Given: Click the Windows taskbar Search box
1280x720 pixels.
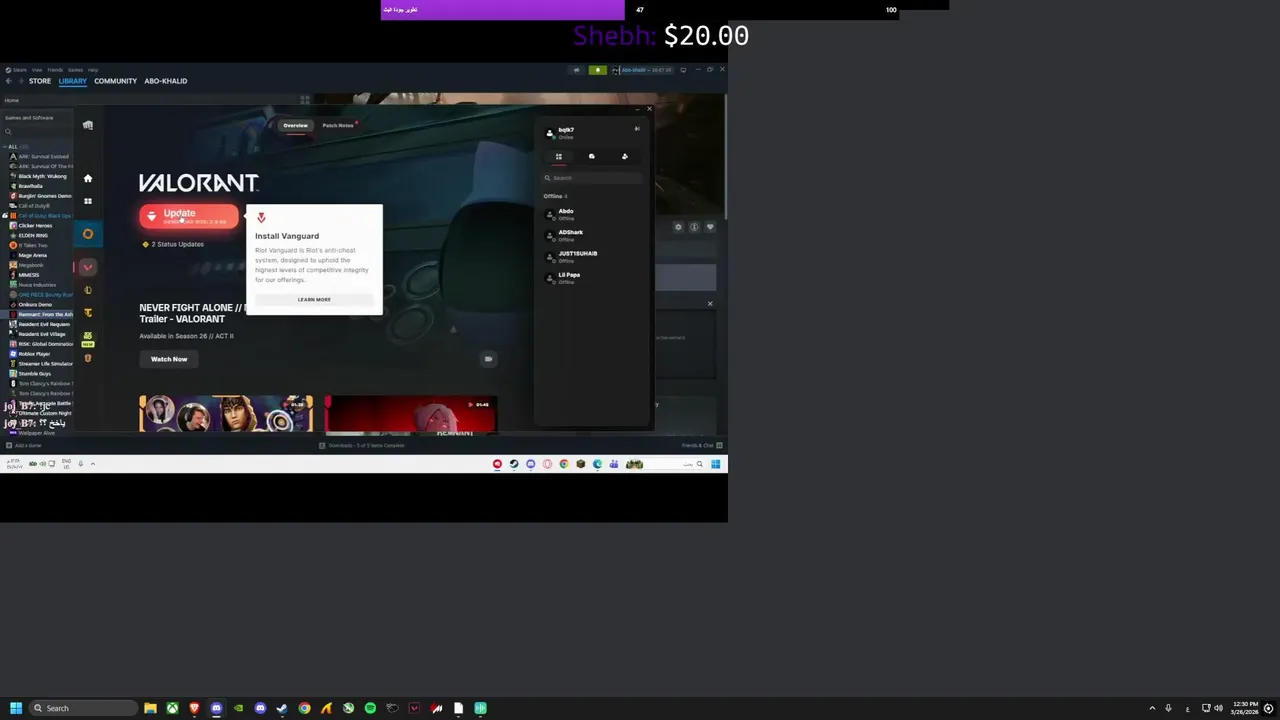Looking at the screenshot, I should (82, 708).
